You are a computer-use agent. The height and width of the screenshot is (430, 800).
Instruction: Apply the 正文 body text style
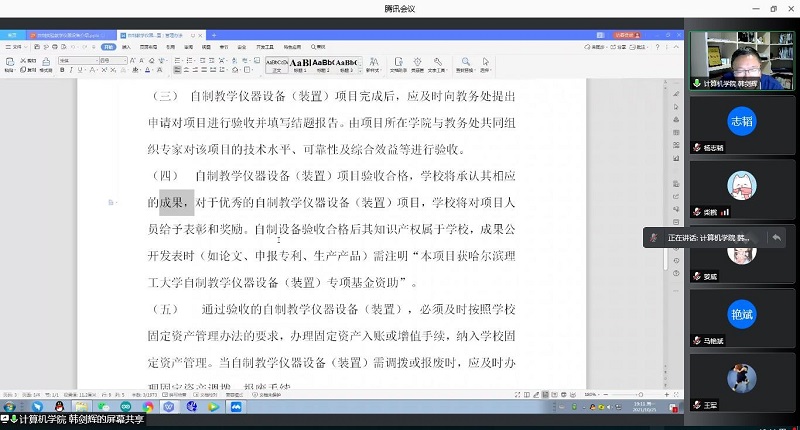pos(276,63)
